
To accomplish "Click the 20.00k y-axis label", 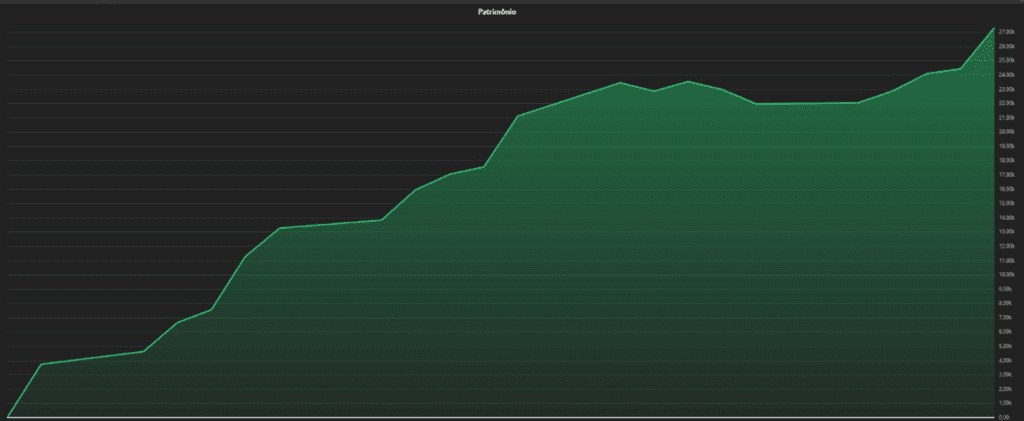I will pyautogui.click(x=1007, y=132).
